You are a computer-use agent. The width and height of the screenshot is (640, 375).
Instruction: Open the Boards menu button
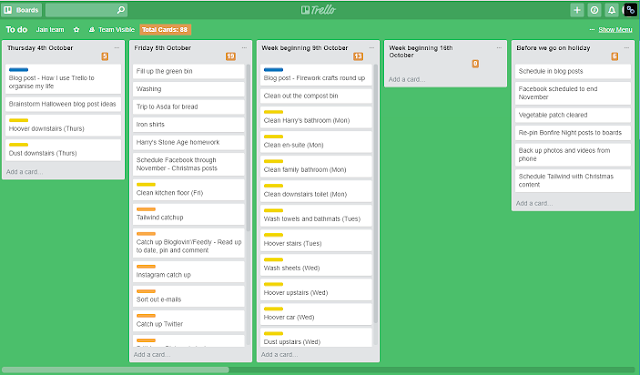[22, 10]
